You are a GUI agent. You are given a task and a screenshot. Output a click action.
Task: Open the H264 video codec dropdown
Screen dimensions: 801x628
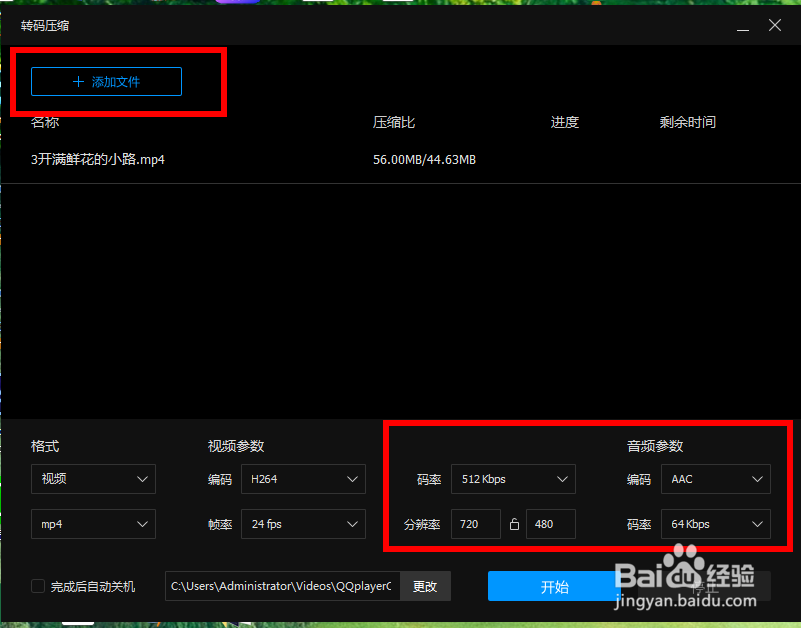[x=303, y=479]
